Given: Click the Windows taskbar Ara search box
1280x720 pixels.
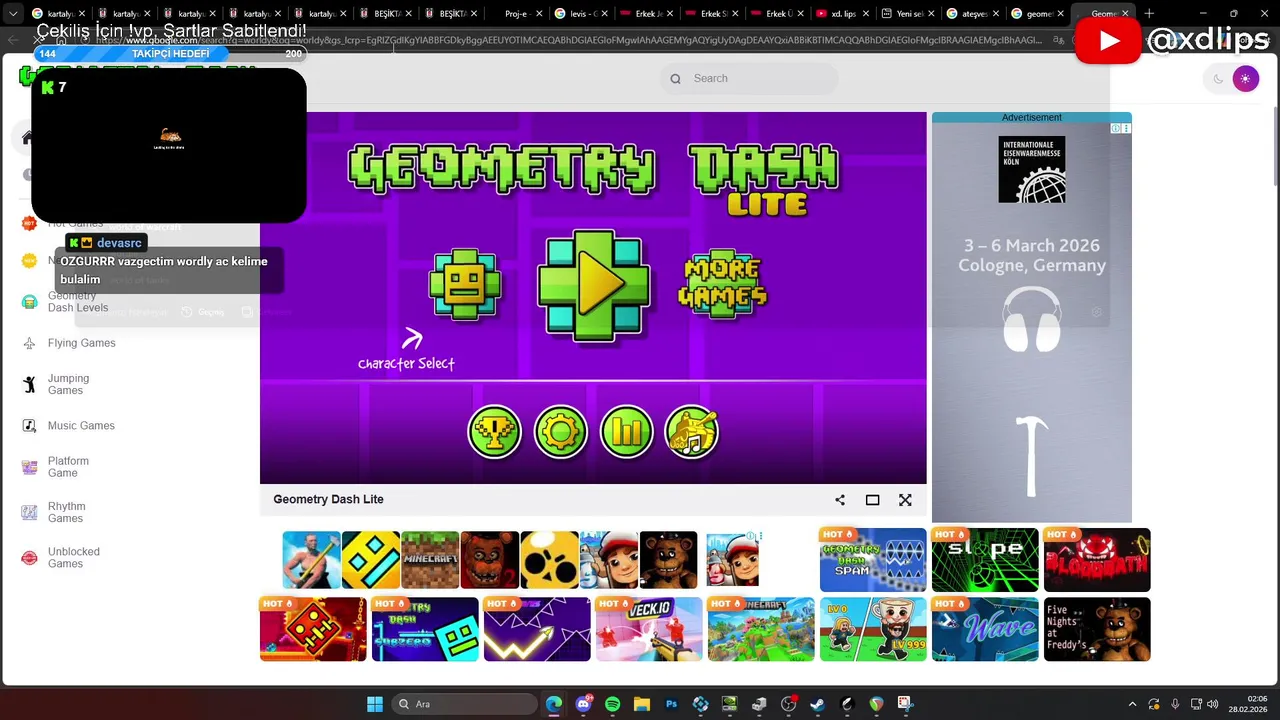Looking at the screenshot, I should click(x=463, y=704).
